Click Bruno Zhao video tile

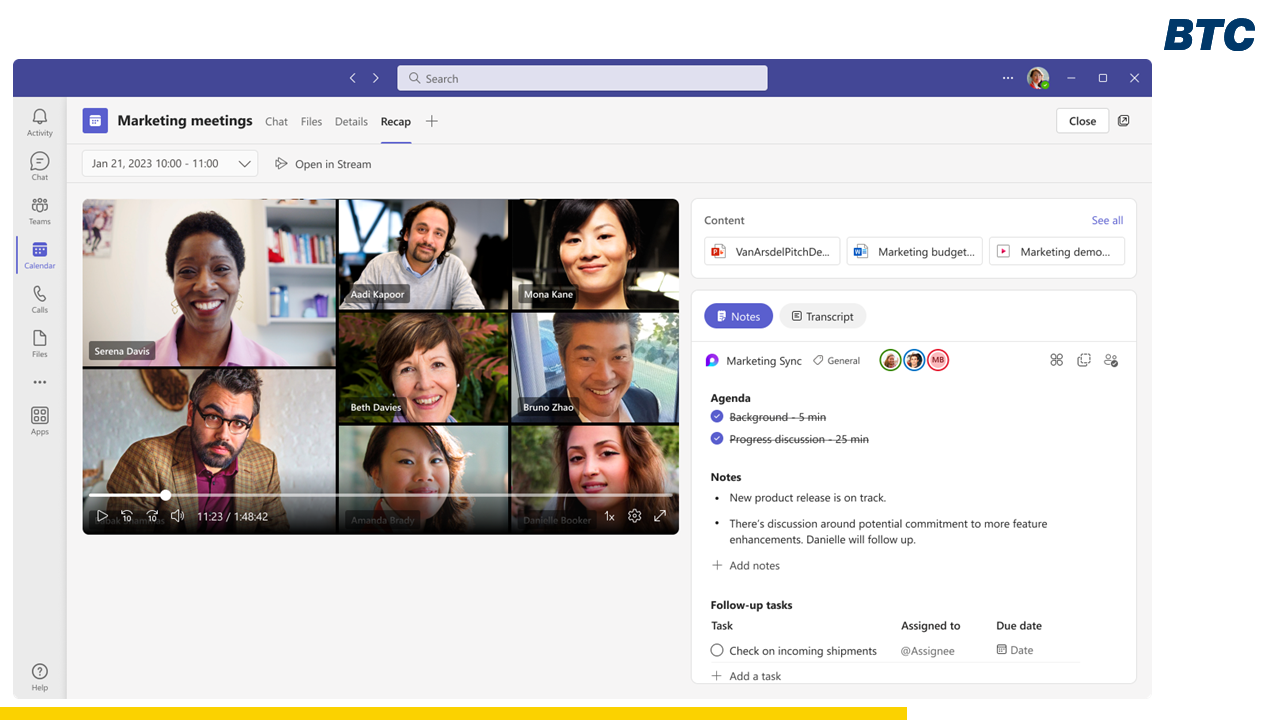click(595, 368)
